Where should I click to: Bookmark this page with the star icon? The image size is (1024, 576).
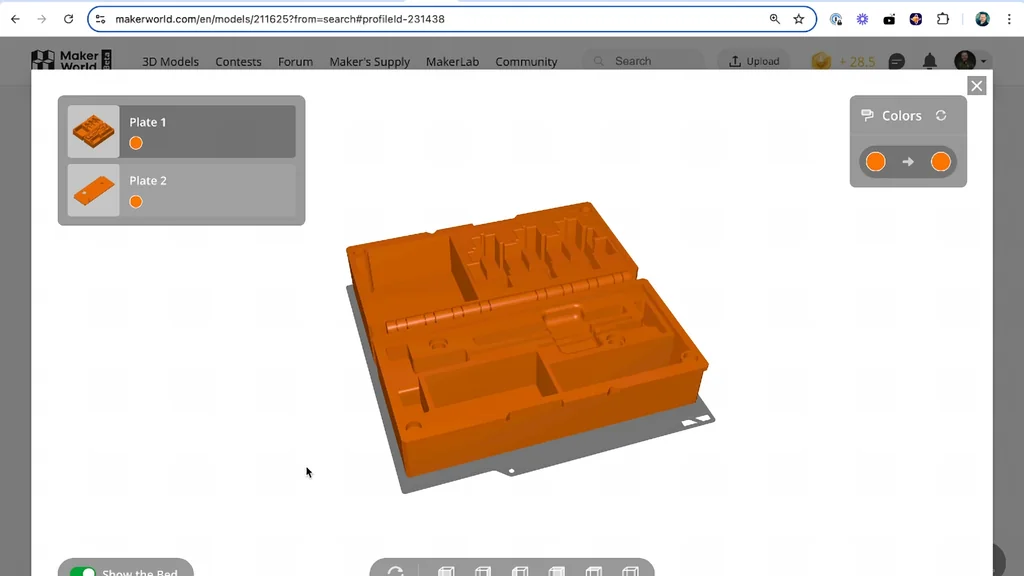tap(799, 19)
